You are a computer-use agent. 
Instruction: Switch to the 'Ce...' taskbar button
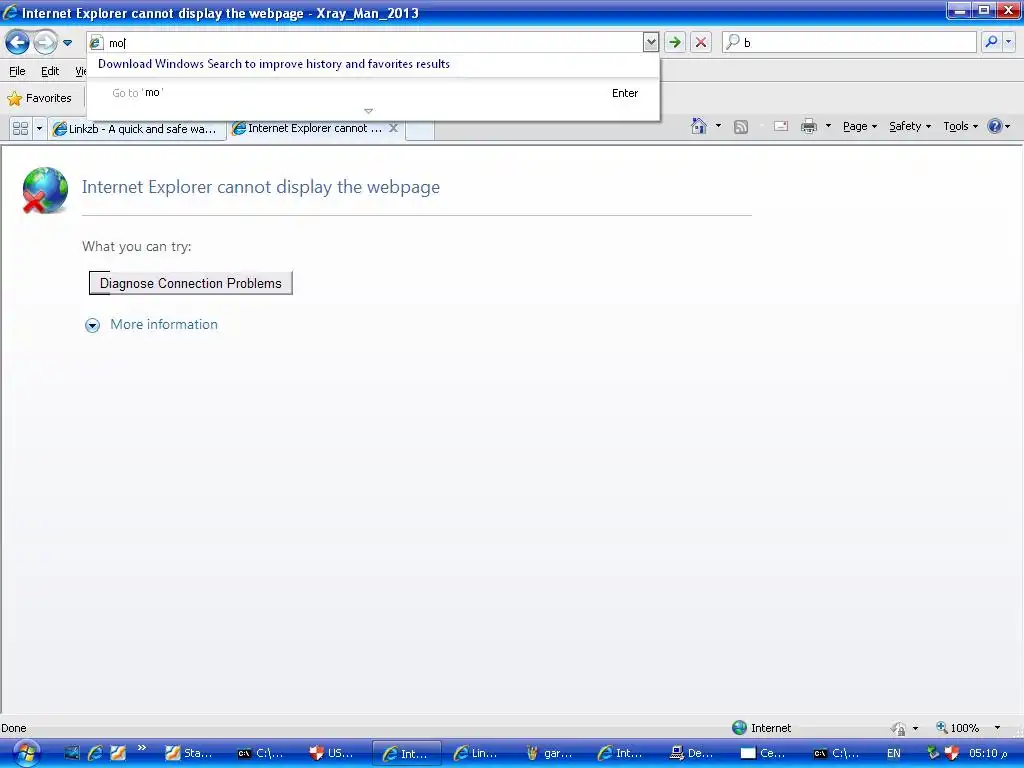(x=765, y=753)
